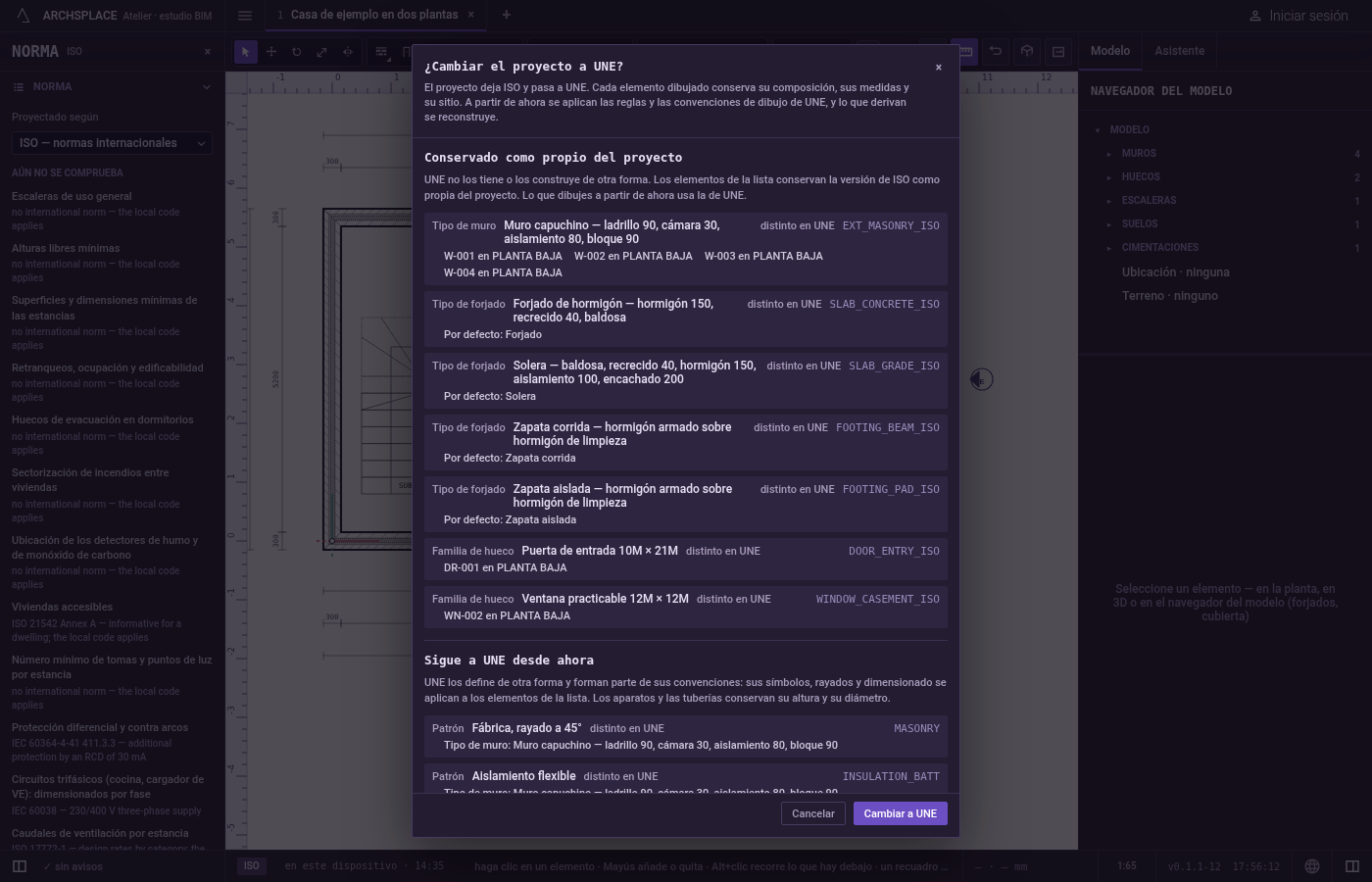Select Terreno · ninguno in the model navigator
1372x882 pixels.
pyautogui.click(x=1170, y=296)
